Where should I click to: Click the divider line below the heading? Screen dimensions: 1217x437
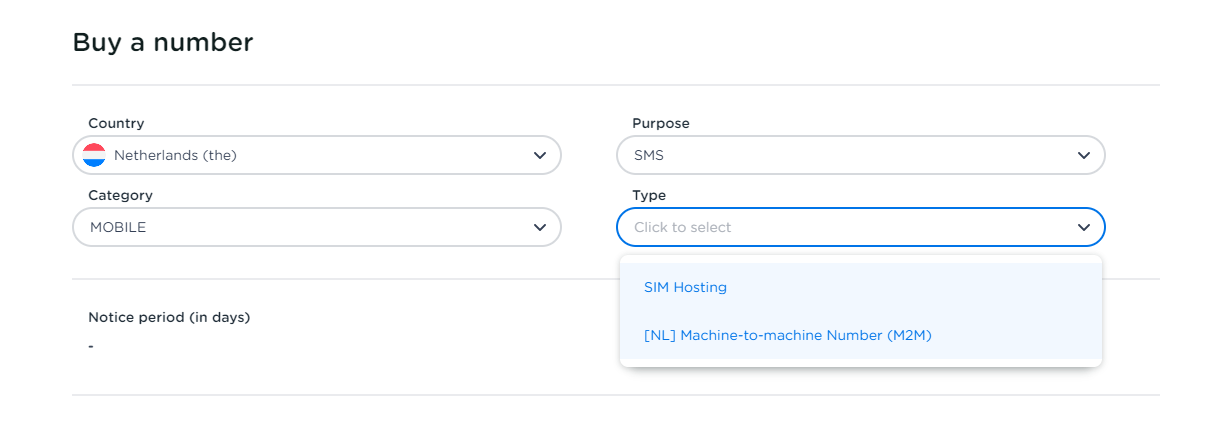pos(616,85)
